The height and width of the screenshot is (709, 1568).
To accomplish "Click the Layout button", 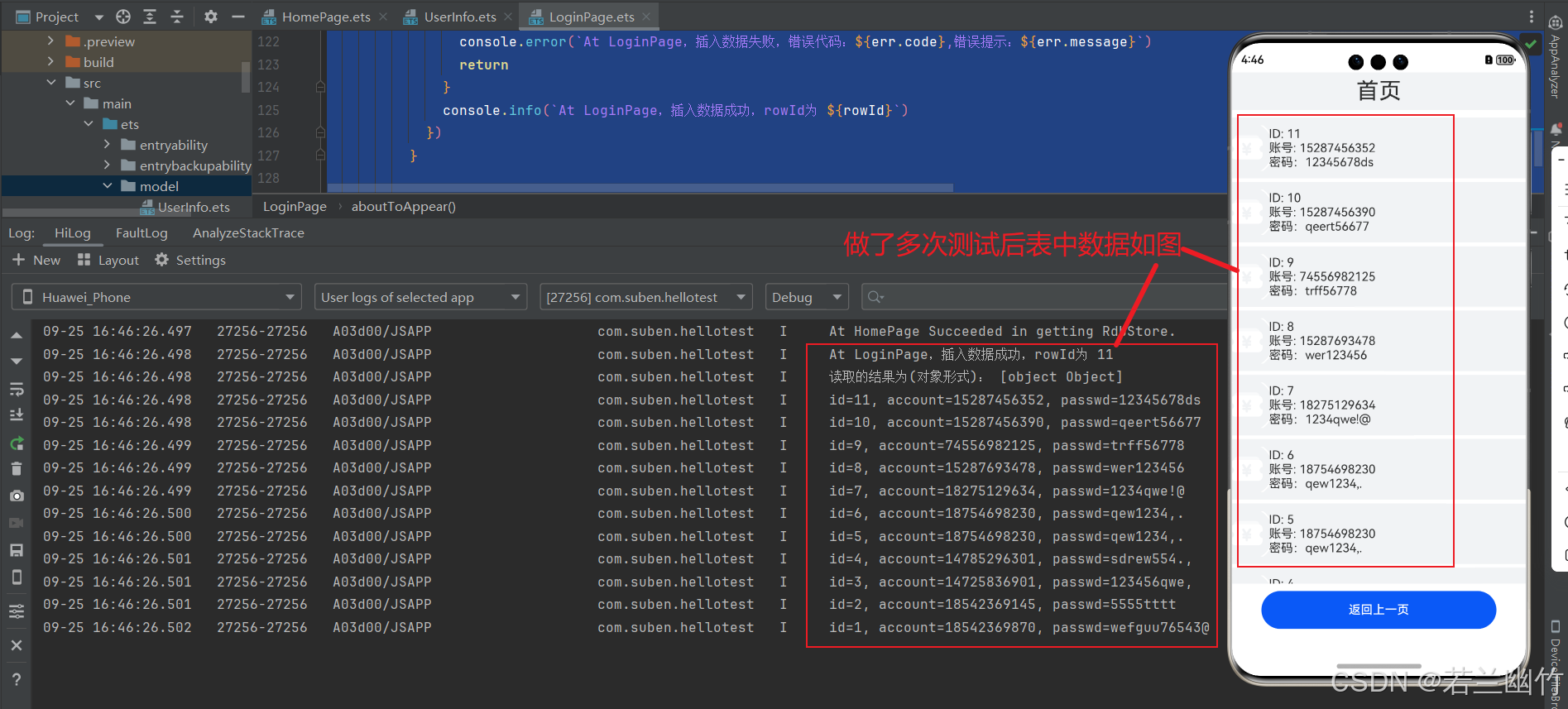I will pos(108,260).
